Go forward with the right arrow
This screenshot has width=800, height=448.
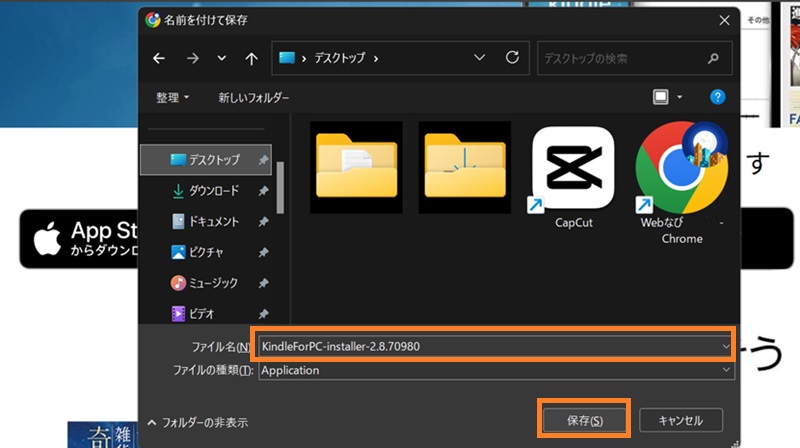click(192, 59)
